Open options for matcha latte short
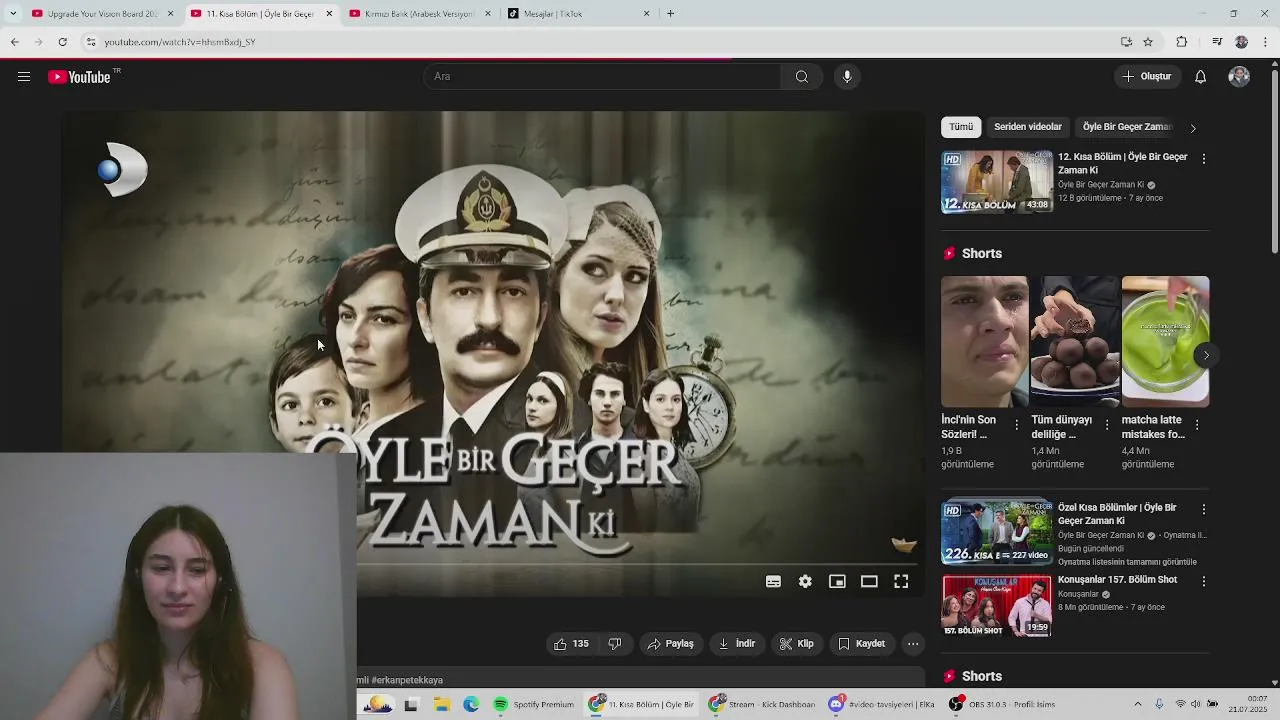 pyautogui.click(x=1197, y=425)
